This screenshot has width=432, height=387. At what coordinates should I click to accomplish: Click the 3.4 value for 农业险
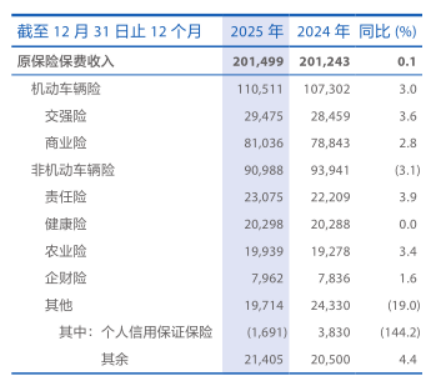[408, 251]
